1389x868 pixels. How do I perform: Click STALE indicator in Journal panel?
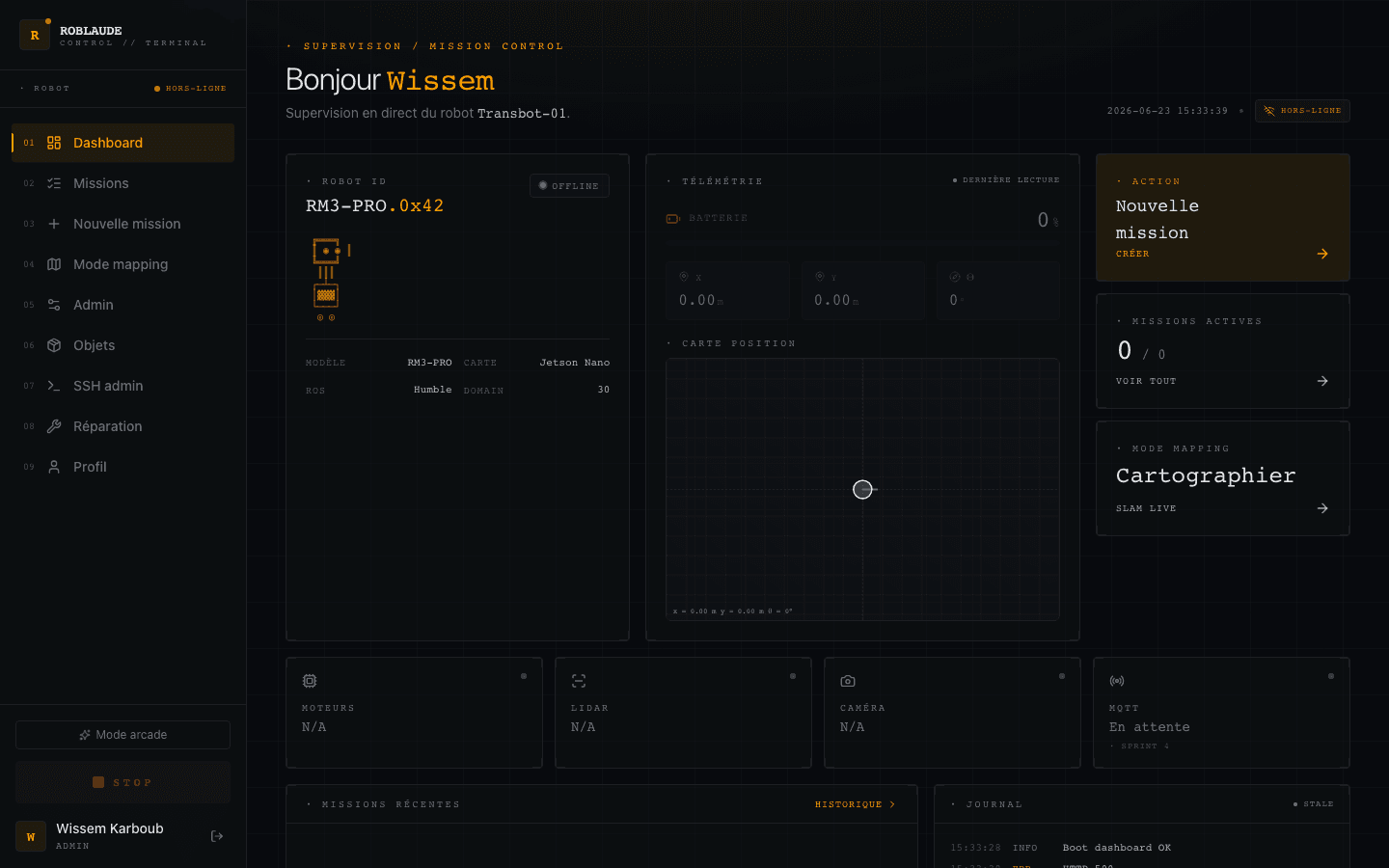[1314, 804]
